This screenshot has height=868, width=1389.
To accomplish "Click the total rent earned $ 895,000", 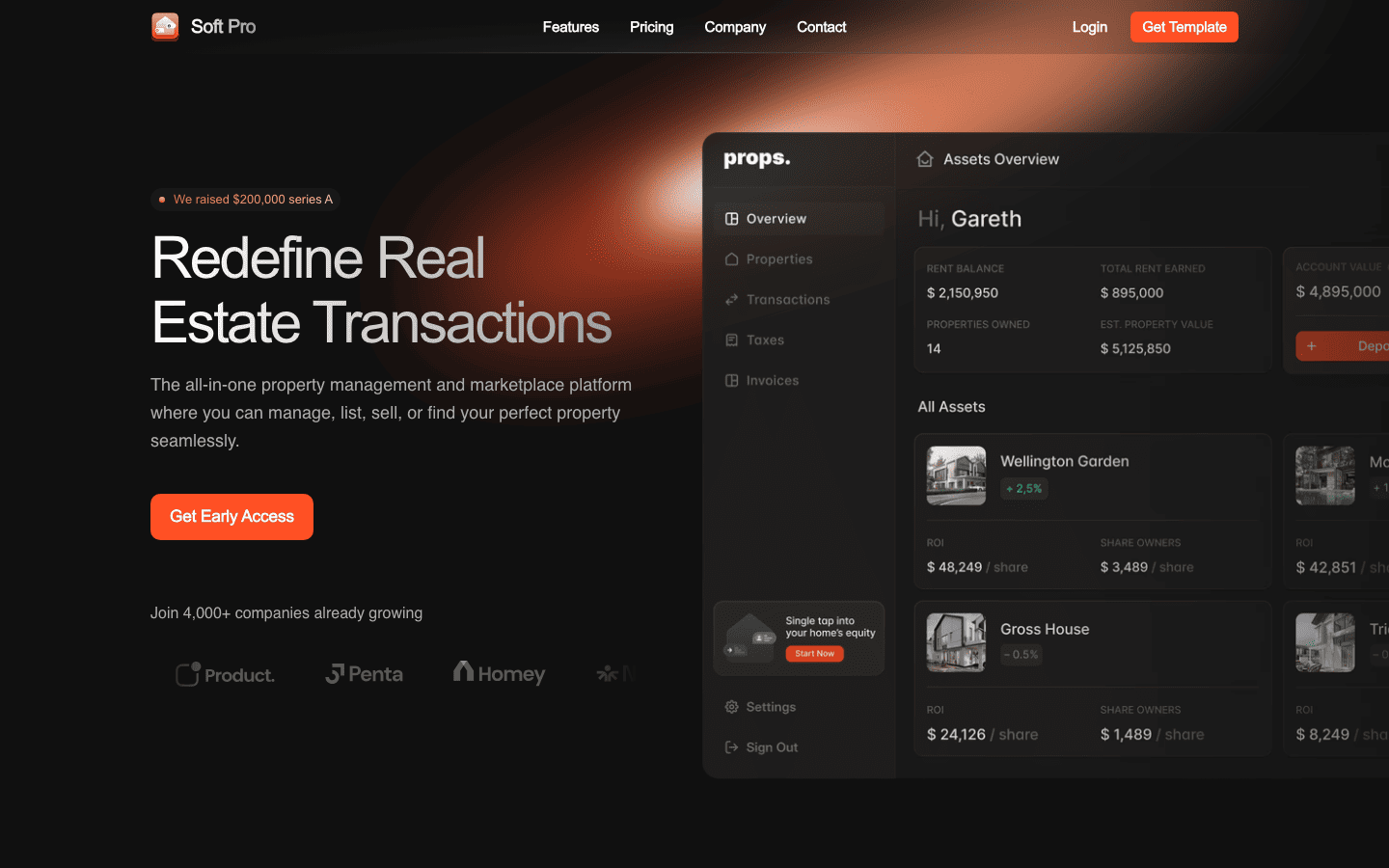I will [1132, 293].
